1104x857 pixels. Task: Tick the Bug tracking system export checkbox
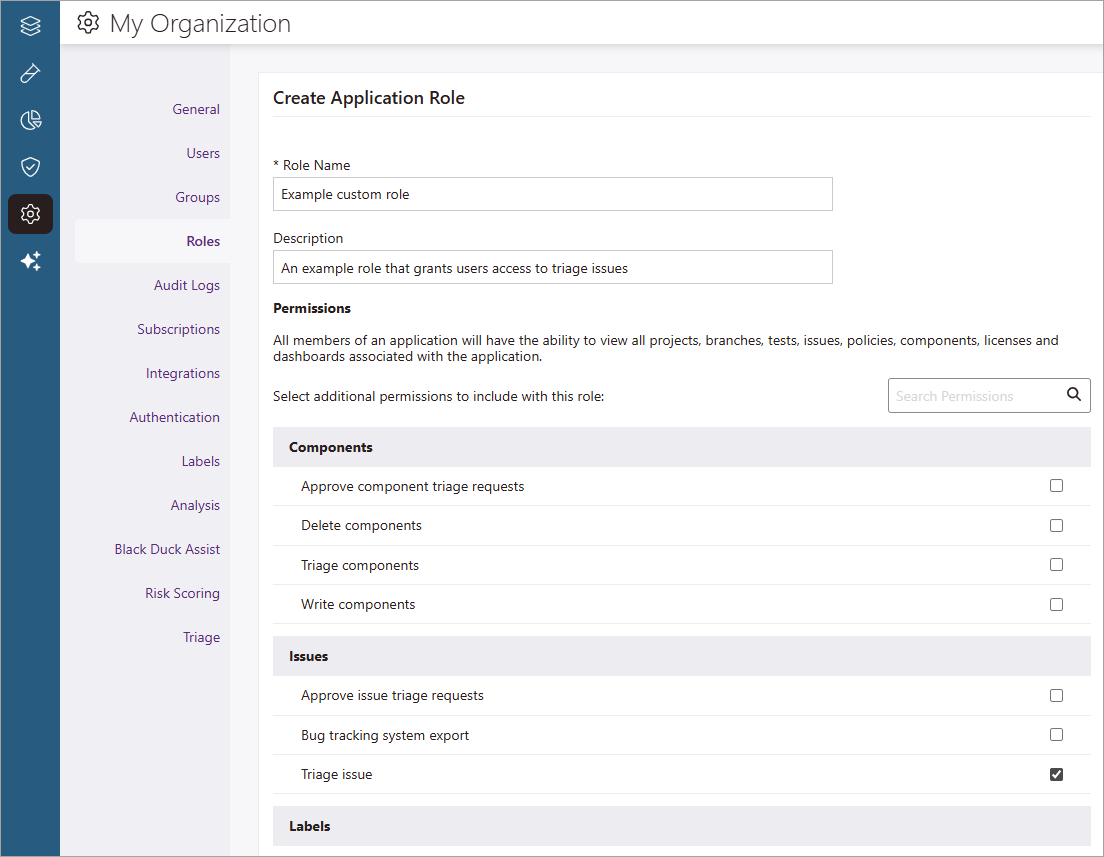pos(1056,735)
